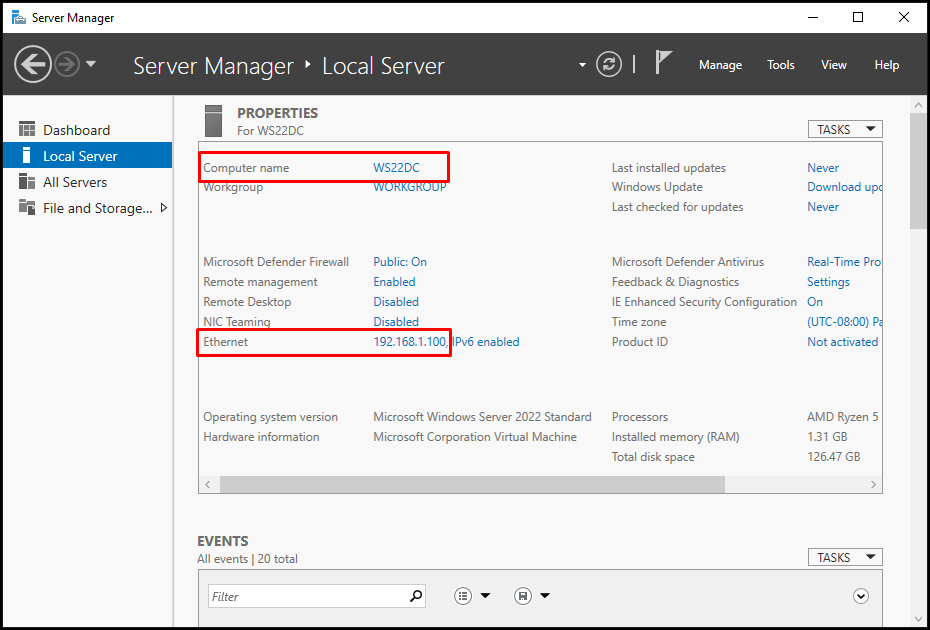Open File and Storage Services item
930x630 pixels.
click(87, 208)
